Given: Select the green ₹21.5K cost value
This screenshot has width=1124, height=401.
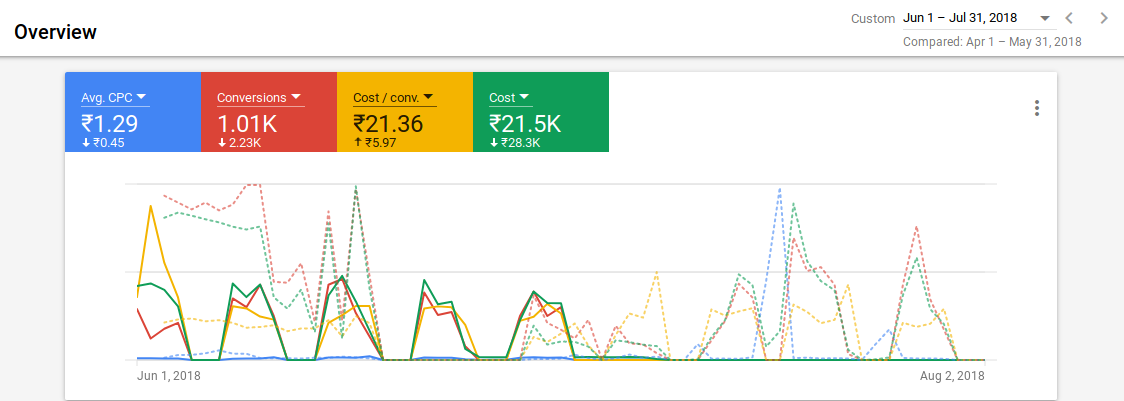Looking at the screenshot, I should click(x=525, y=123).
